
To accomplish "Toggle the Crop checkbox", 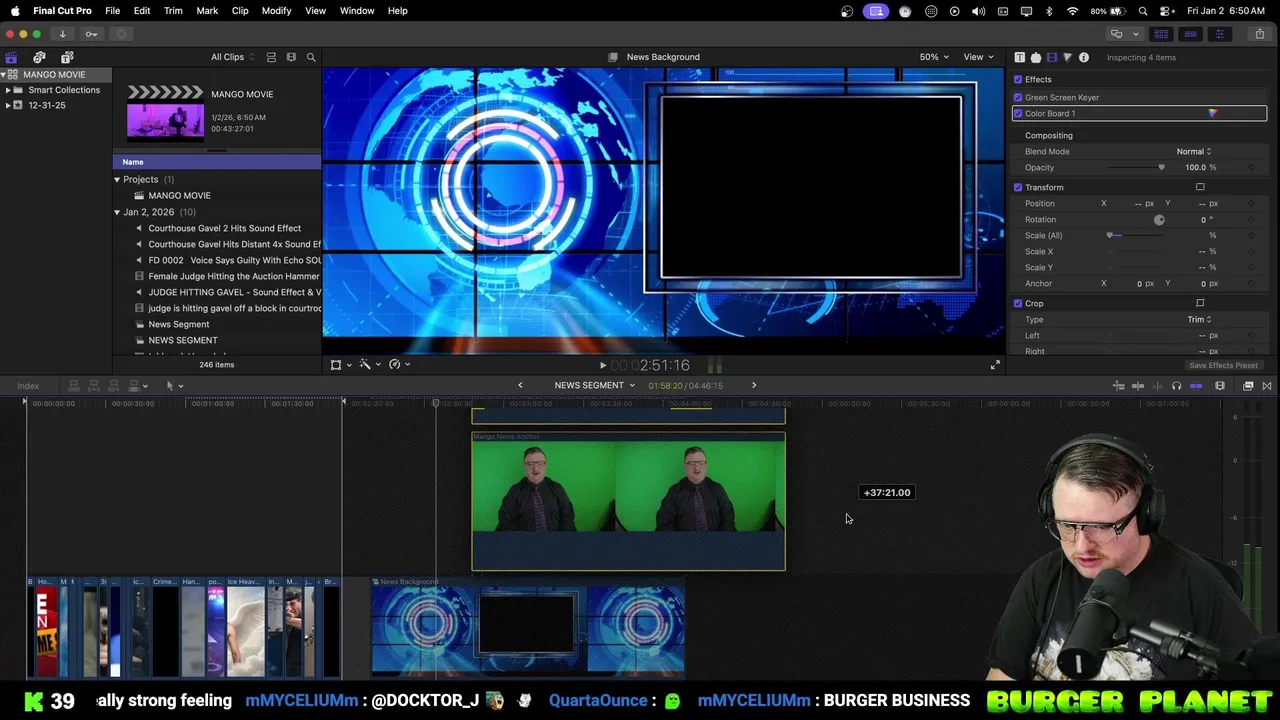I will [x=1018, y=303].
